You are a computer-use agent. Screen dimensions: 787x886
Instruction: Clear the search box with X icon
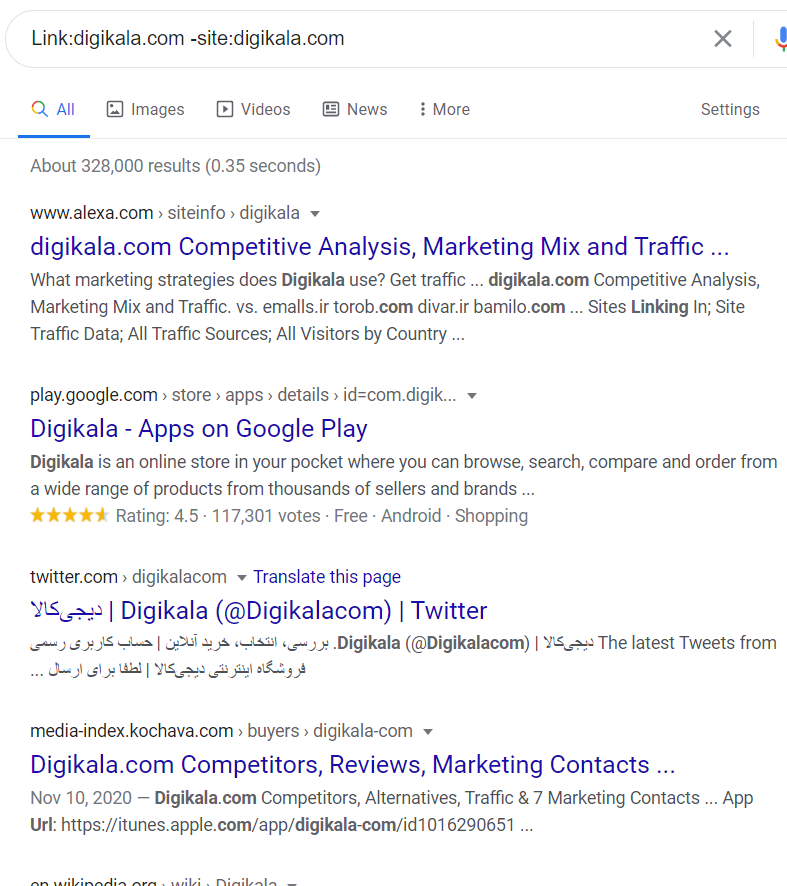[722, 39]
